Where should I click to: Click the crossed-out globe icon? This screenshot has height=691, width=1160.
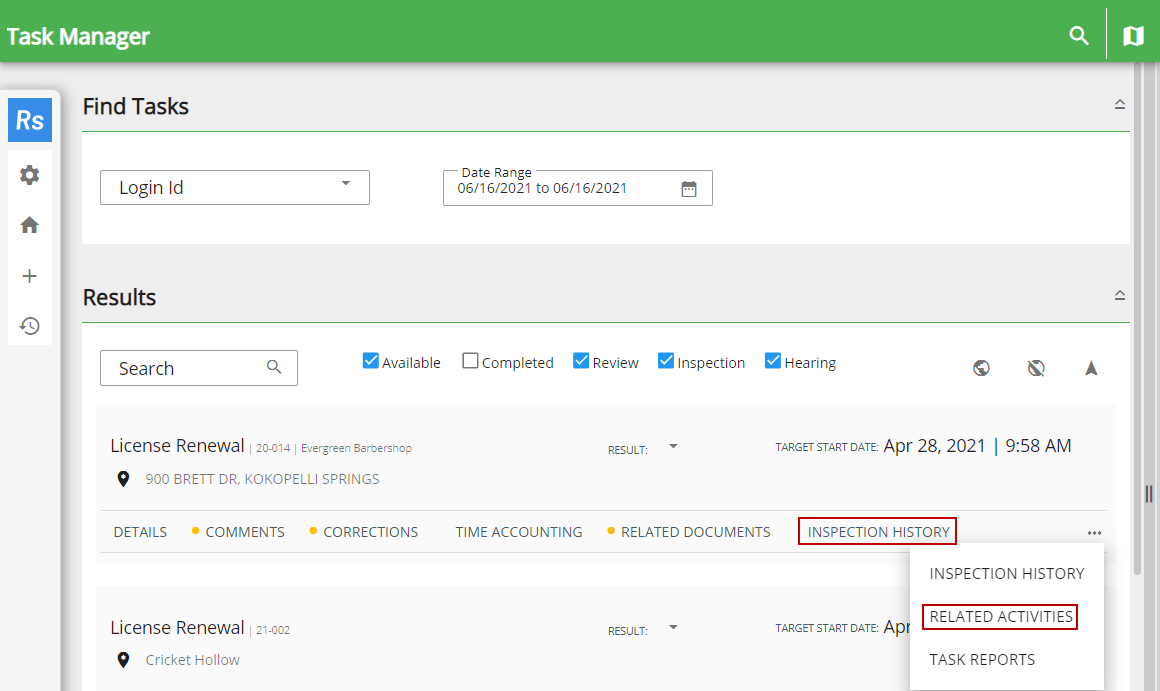point(1036,368)
